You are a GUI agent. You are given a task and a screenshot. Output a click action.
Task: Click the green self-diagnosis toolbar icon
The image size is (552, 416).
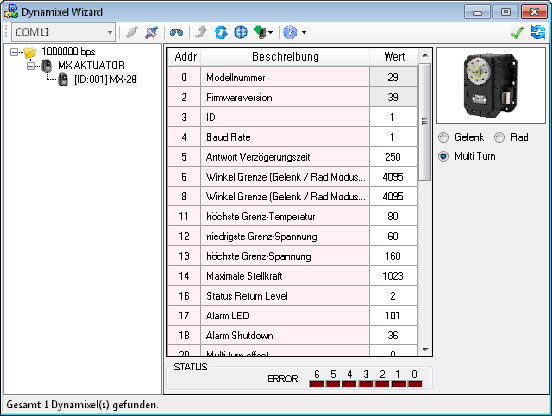click(260, 32)
